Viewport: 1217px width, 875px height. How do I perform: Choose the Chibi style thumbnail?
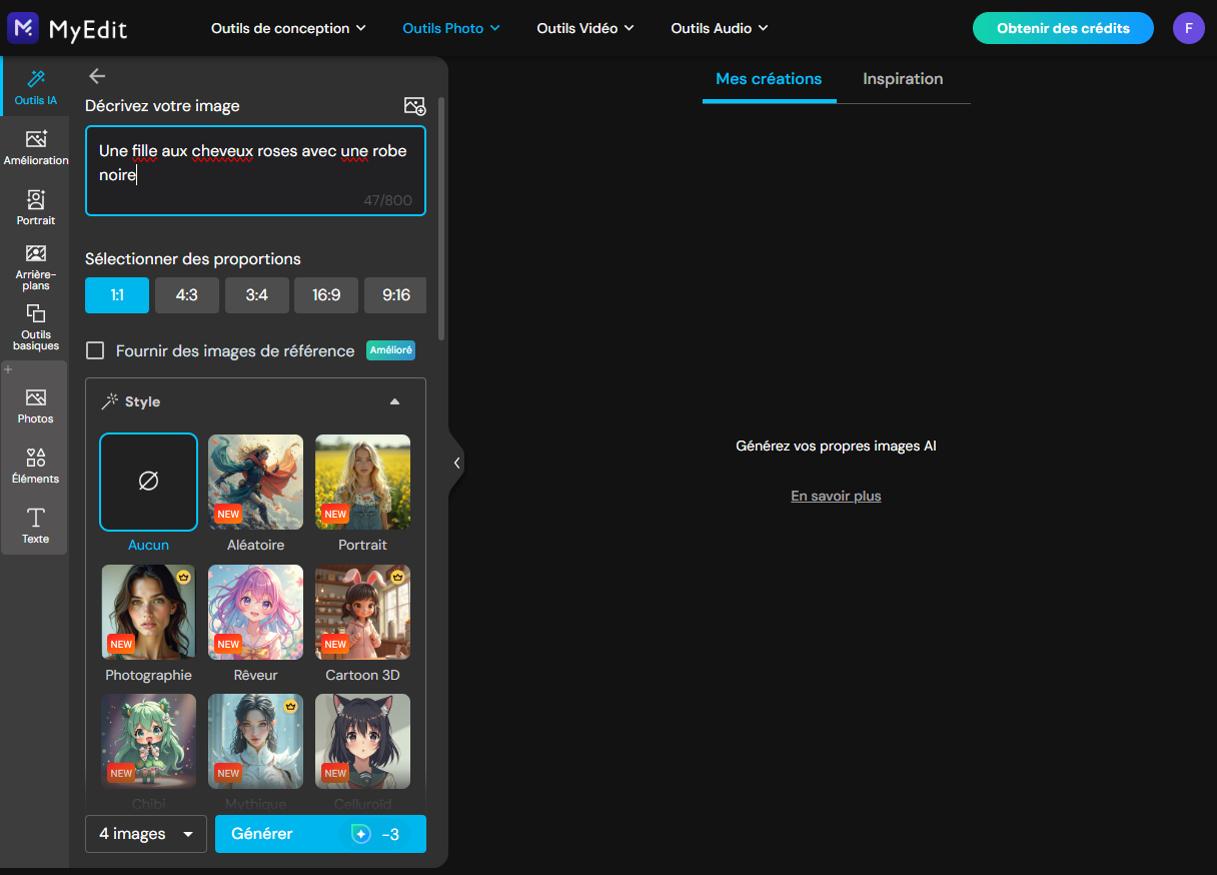pyautogui.click(x=148, y=741)
